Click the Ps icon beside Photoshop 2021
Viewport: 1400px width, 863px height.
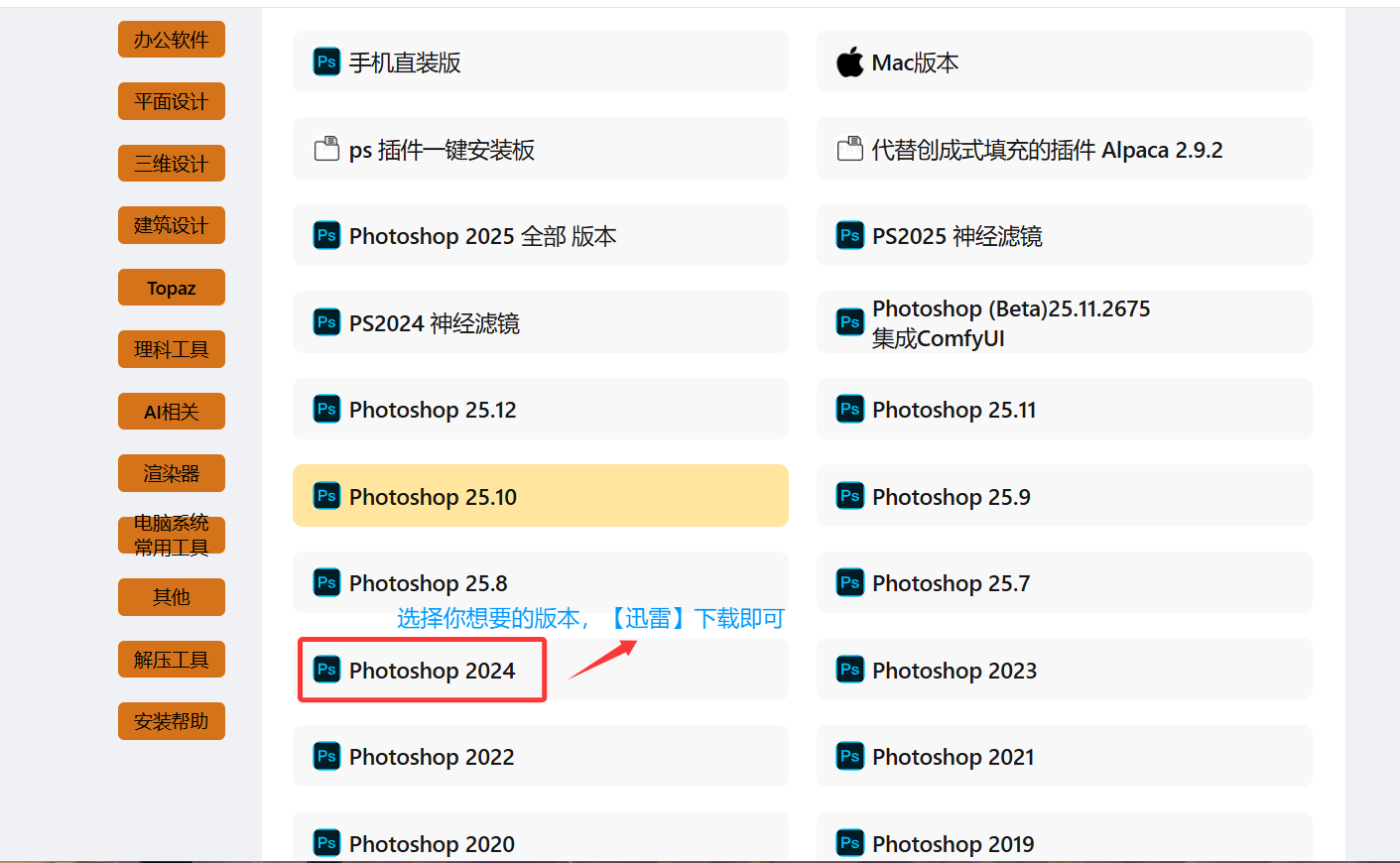coord(849,756)
